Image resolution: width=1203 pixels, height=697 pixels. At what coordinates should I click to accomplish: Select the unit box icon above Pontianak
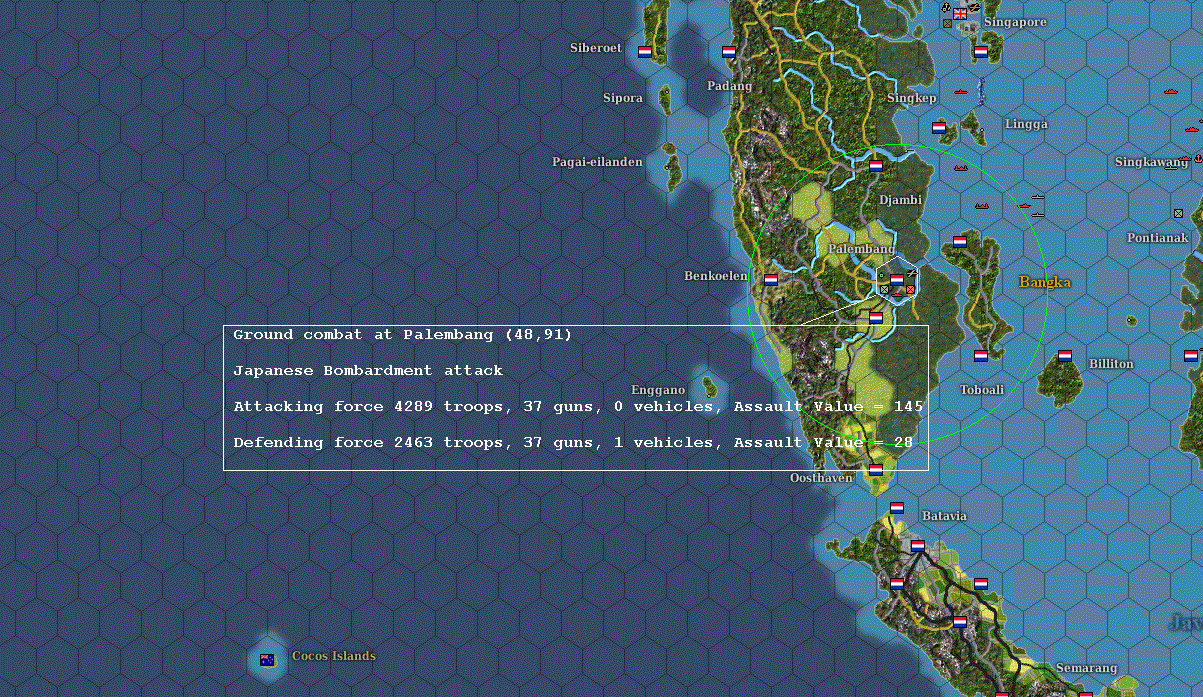[1178, 213]
